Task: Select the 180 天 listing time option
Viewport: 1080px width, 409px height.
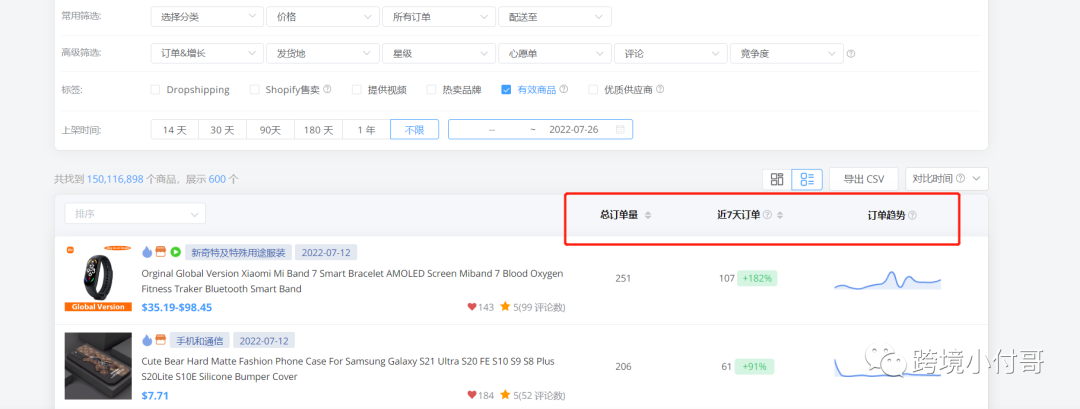Action: (318, 129)
